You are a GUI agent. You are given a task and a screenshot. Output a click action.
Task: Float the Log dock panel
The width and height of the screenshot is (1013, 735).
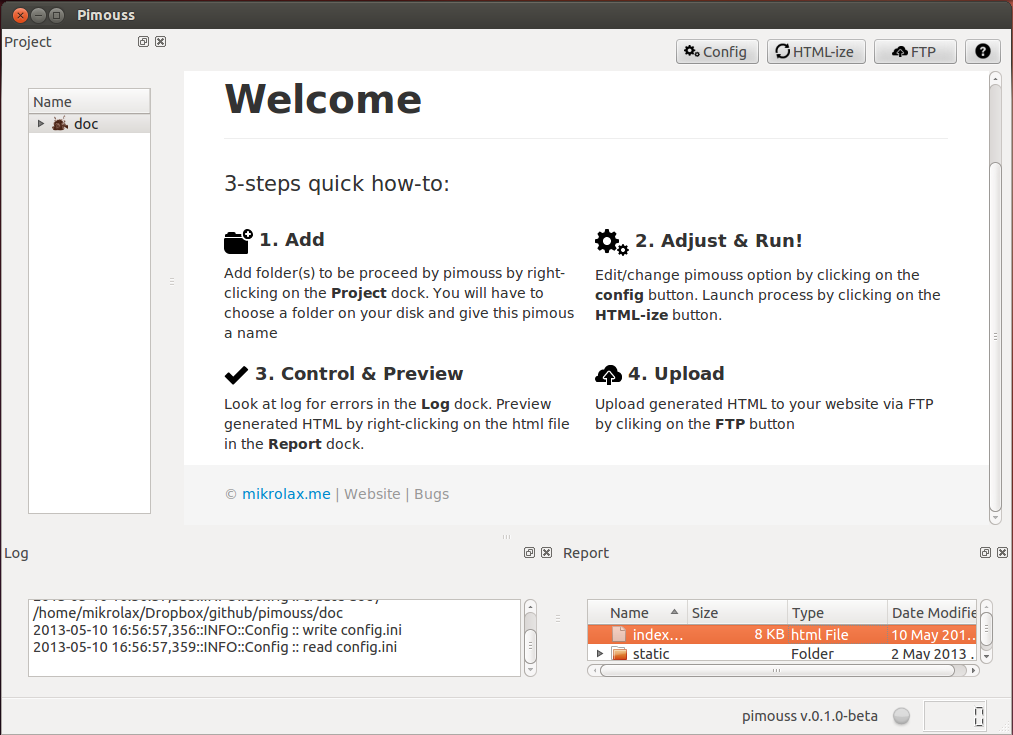pyautogui.click(x=529, y=553)
